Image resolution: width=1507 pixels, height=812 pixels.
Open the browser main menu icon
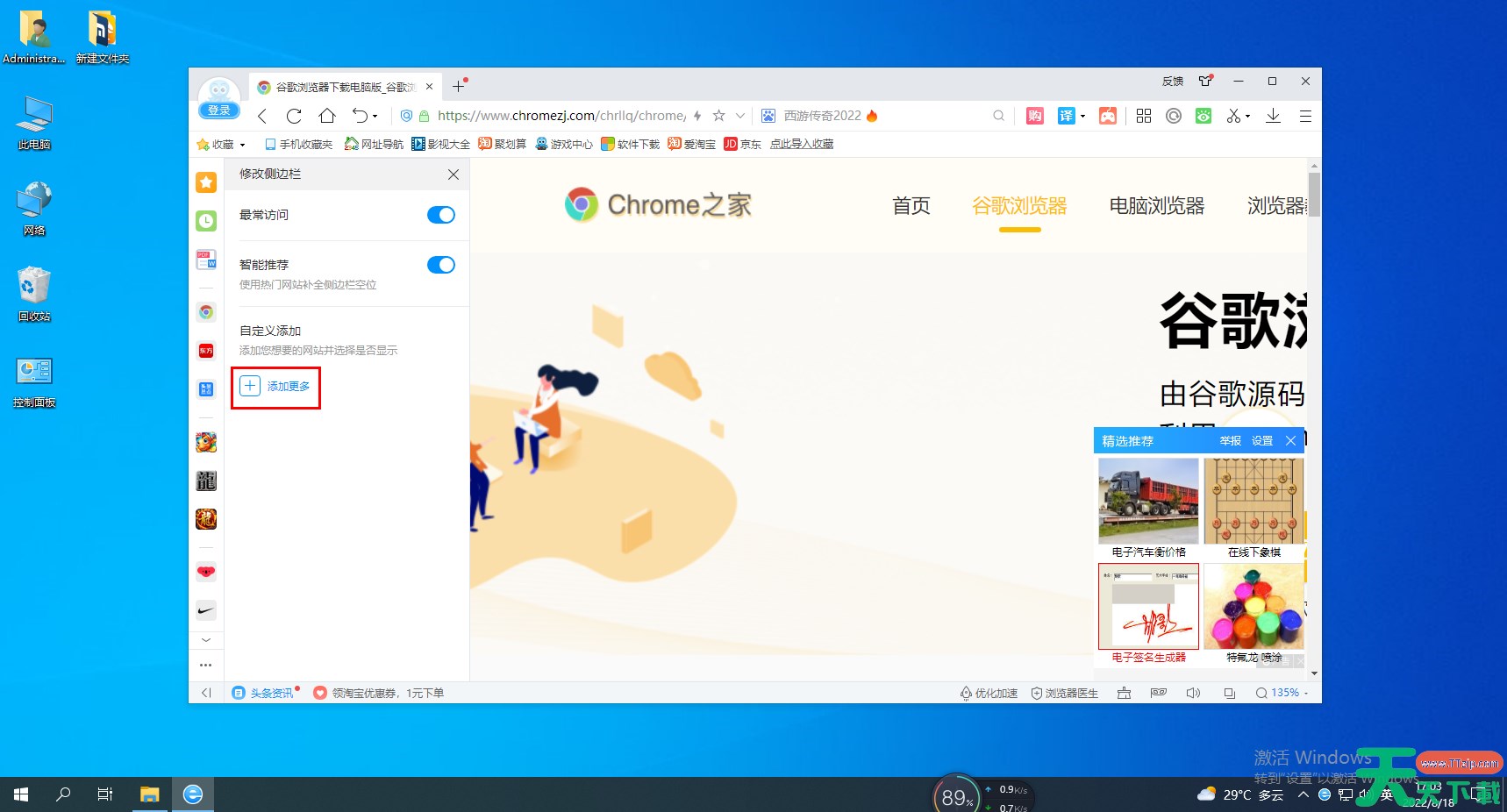(1305, 116)
